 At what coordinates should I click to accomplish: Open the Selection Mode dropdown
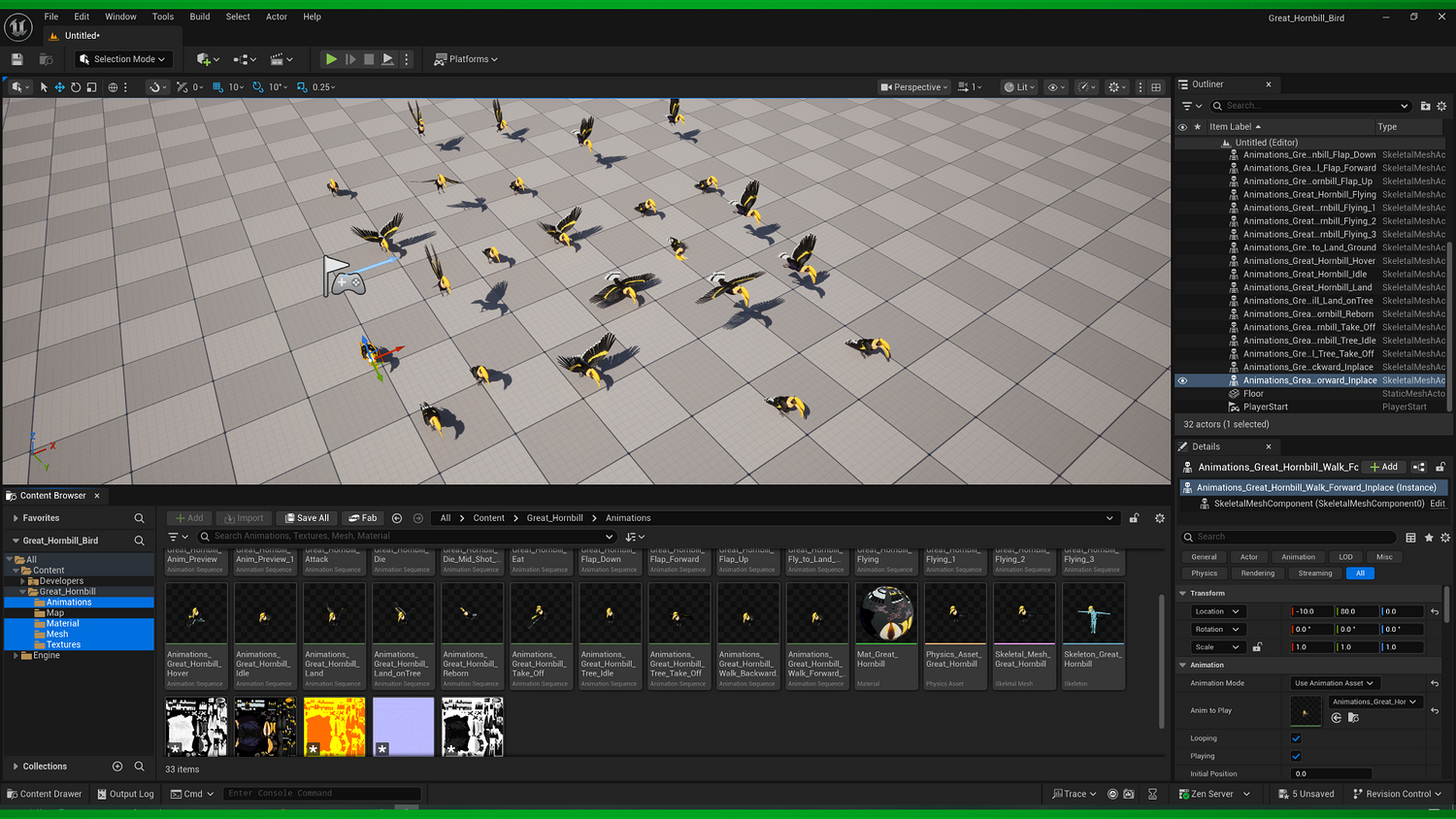[x=123, y=59]
